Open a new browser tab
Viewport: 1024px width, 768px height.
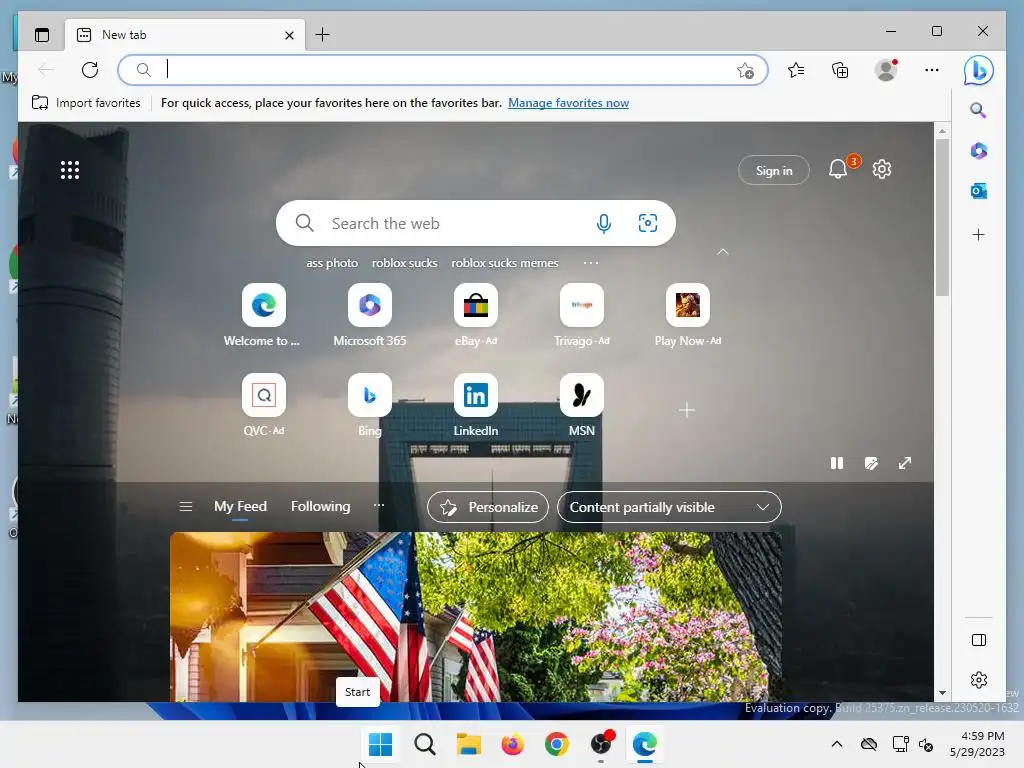(x=323, y=35)
